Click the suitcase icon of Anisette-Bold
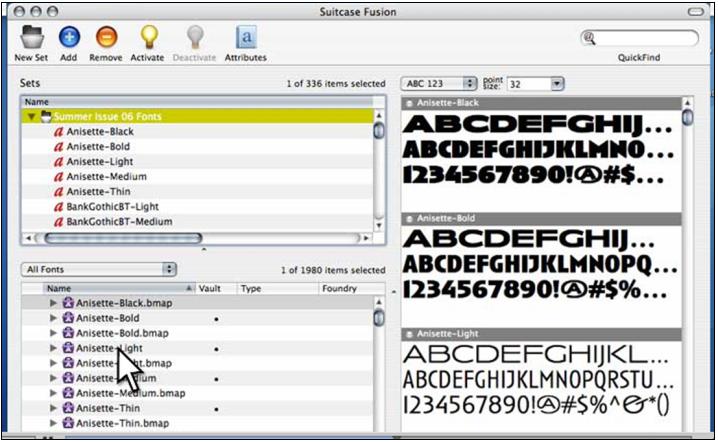This screenshot has width=718, height=442. [68, 318]
